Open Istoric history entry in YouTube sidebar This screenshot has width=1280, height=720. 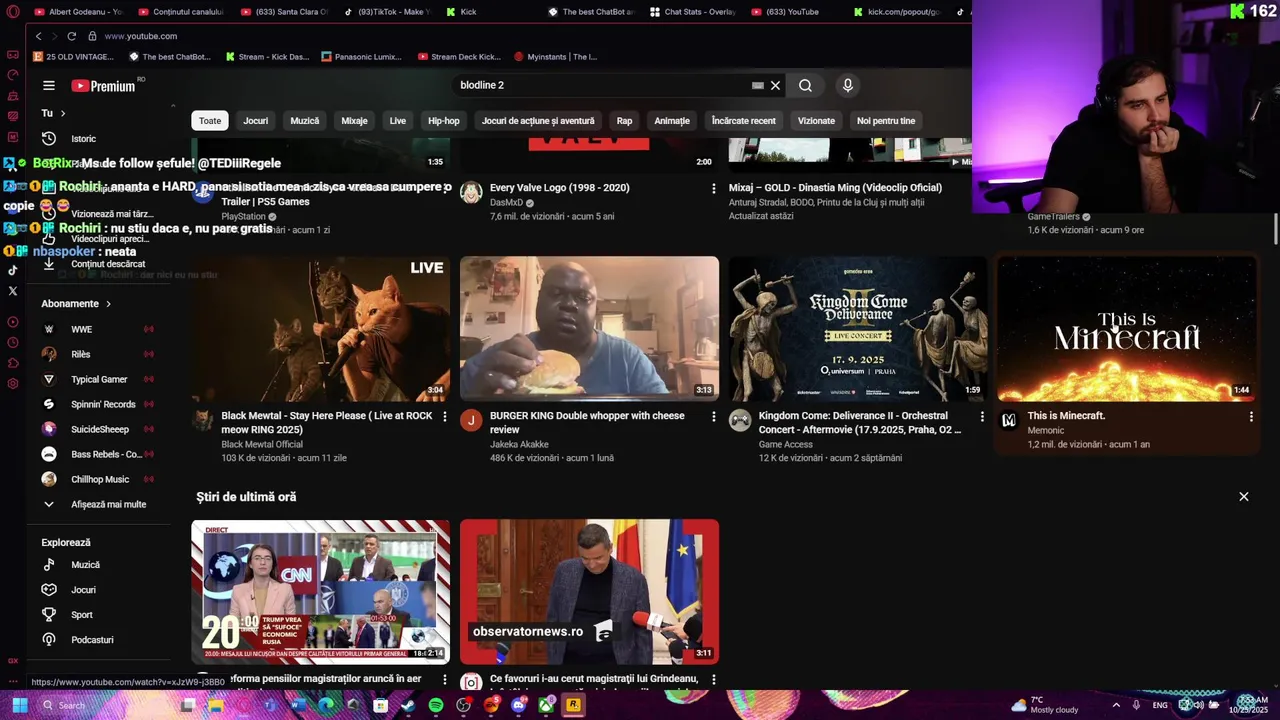coord(98,139)
